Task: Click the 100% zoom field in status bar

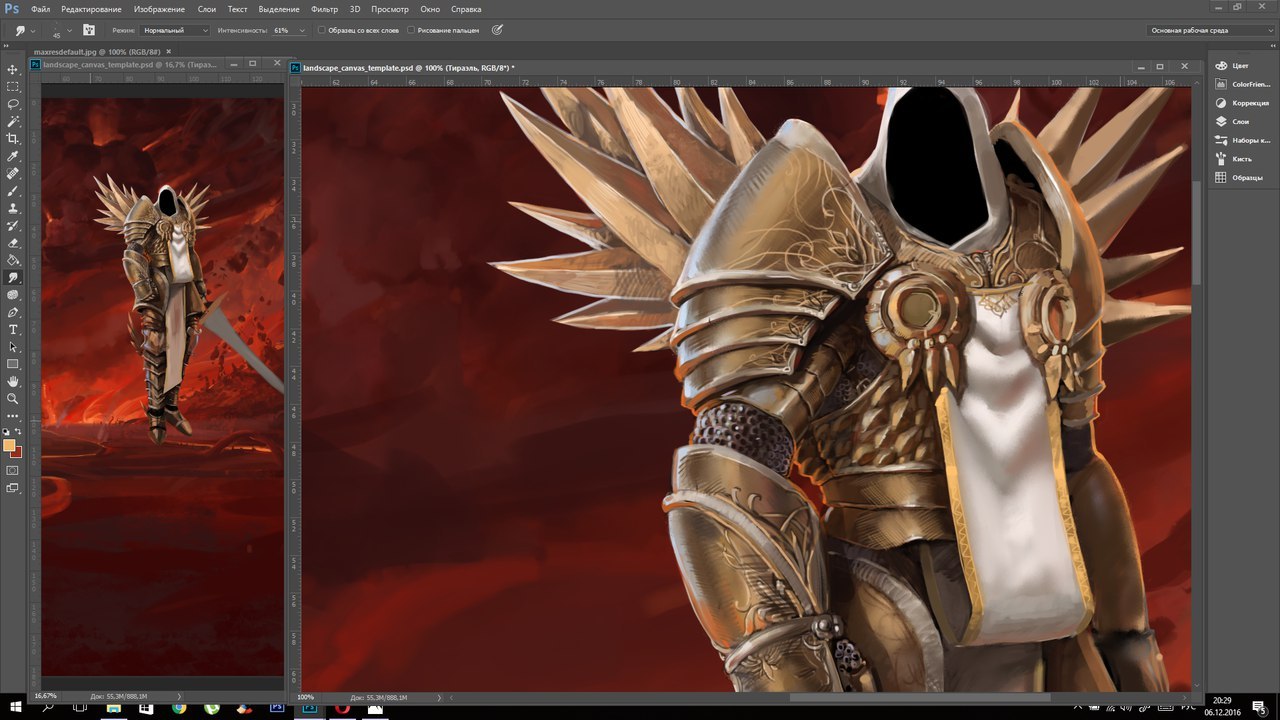Action: pos(308,696)
